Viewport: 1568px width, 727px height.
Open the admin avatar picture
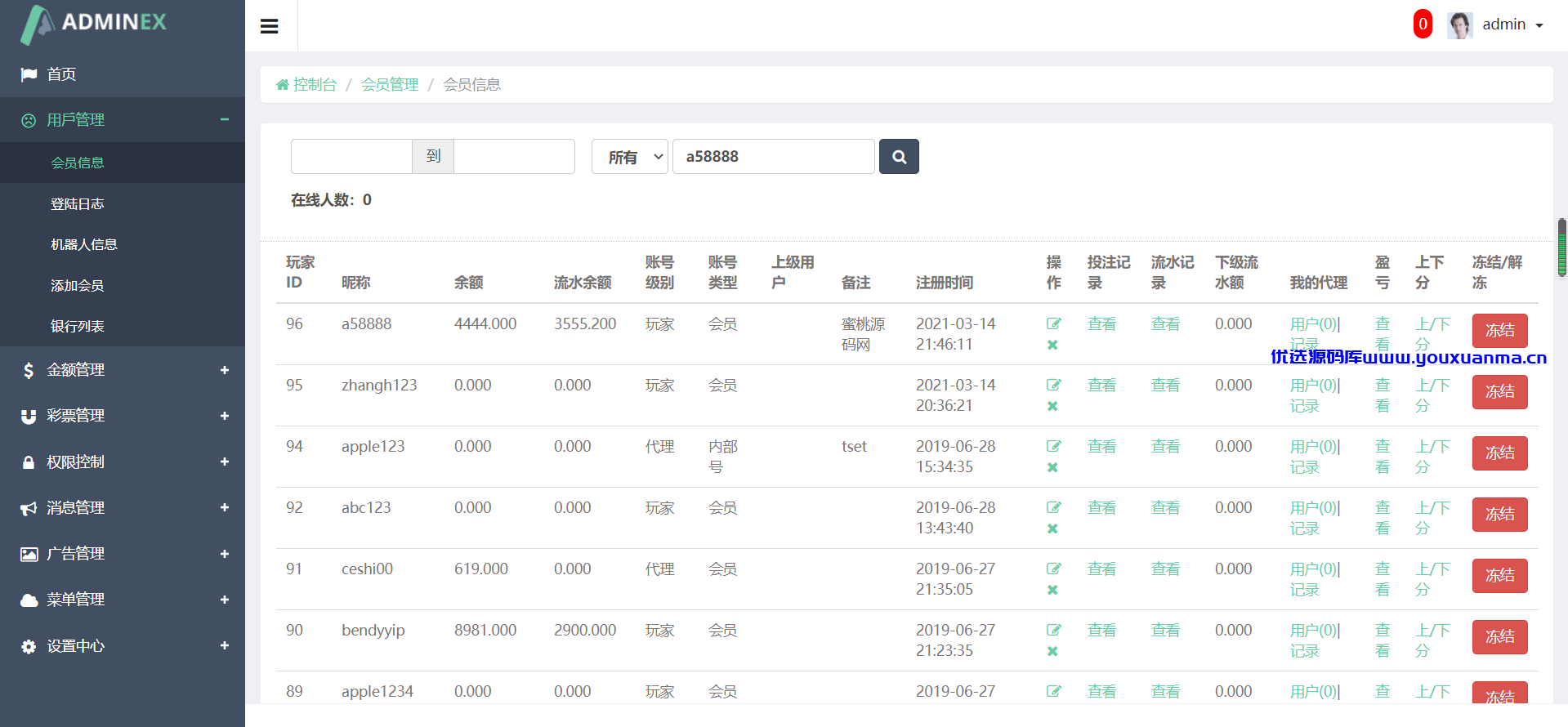(x=1459, y=25)
